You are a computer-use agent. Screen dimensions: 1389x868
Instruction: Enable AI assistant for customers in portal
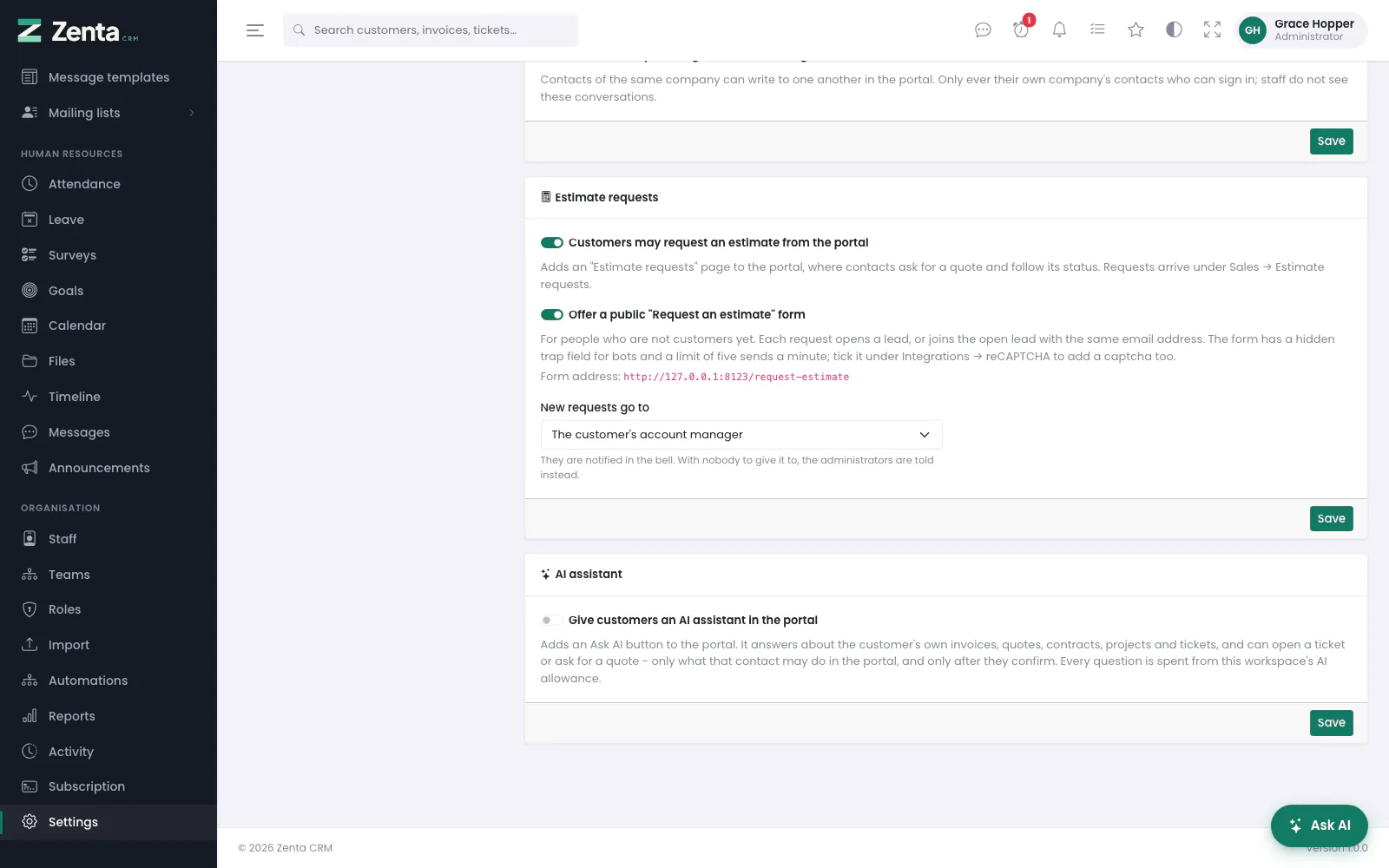point(551,621)
